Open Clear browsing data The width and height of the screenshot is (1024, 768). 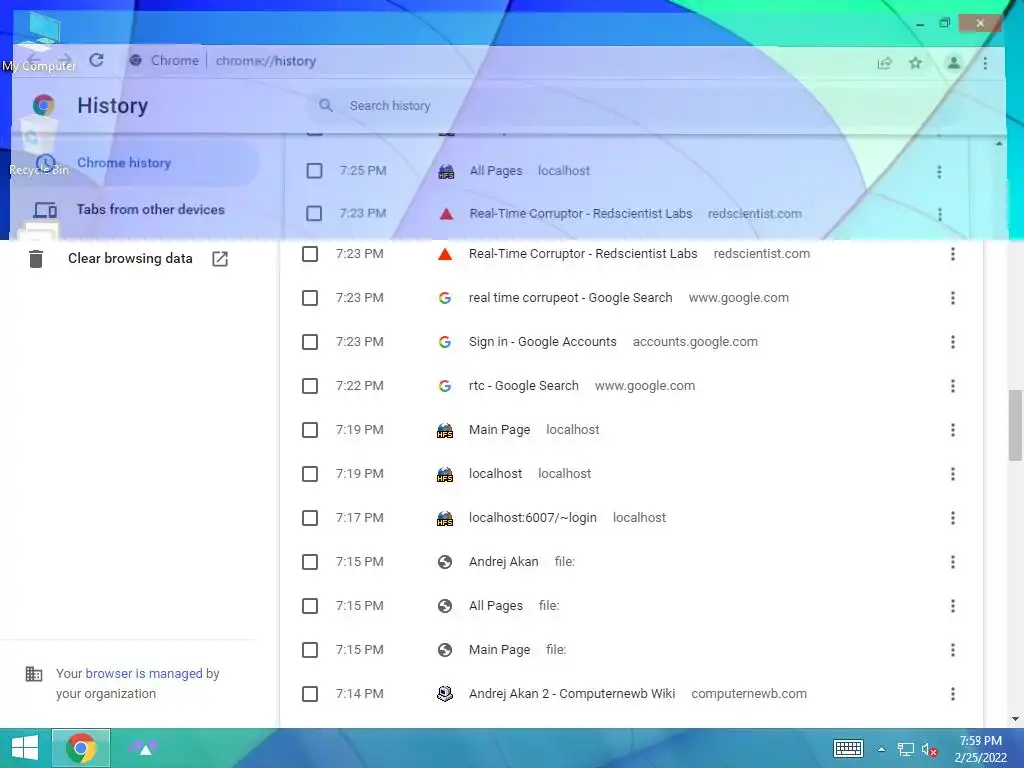pyautogui.click(x=130, y=259)
